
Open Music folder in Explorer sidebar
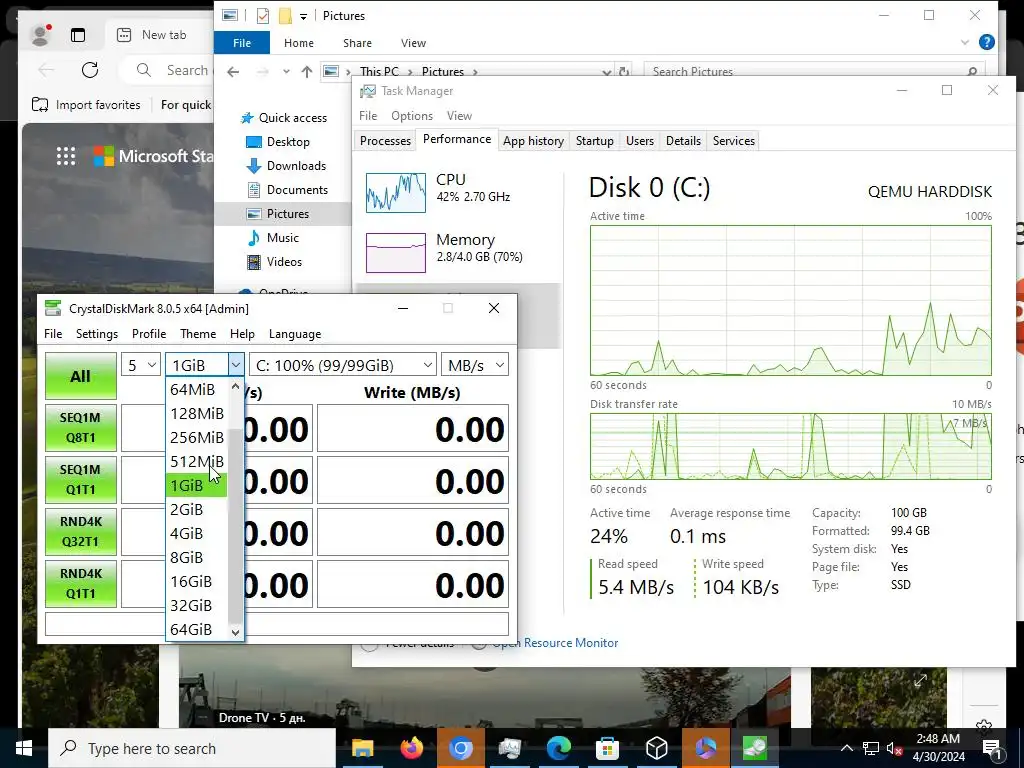coord(282,238)
